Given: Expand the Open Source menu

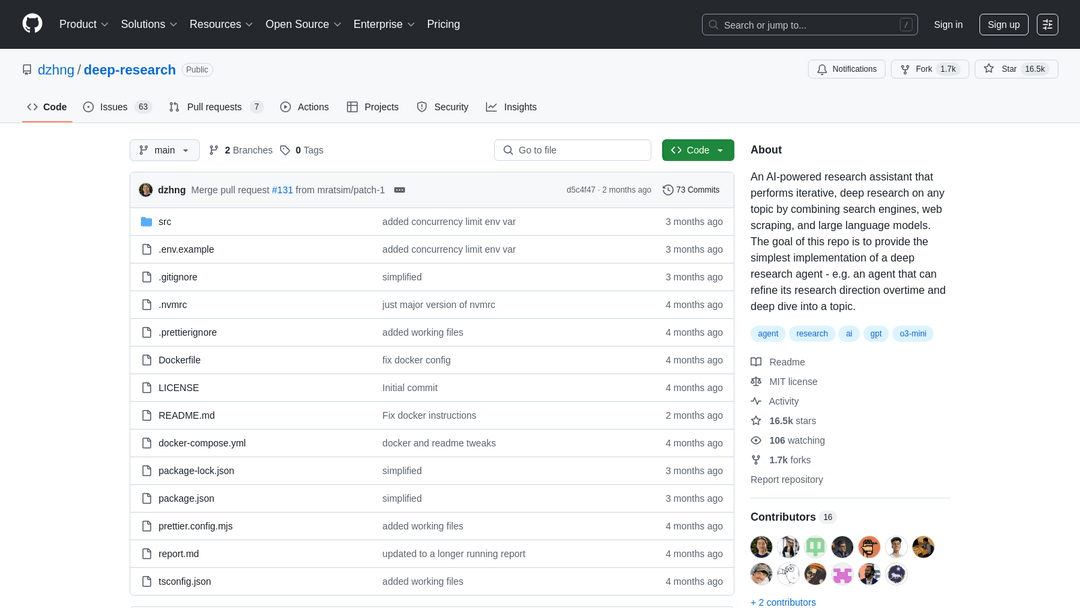Looking at the screenshot, I should (x=303, y=24).
